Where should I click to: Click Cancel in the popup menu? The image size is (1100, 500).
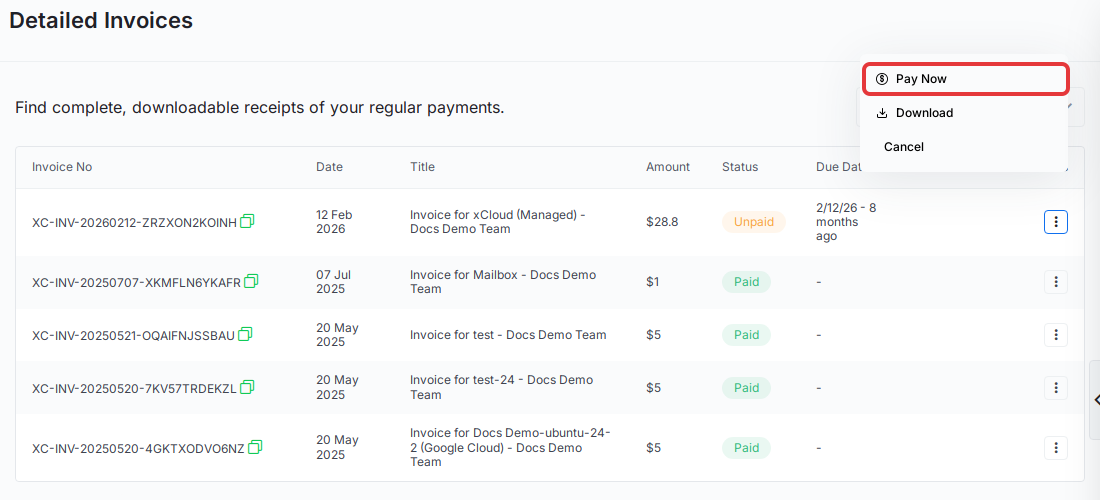click(965, 147)
